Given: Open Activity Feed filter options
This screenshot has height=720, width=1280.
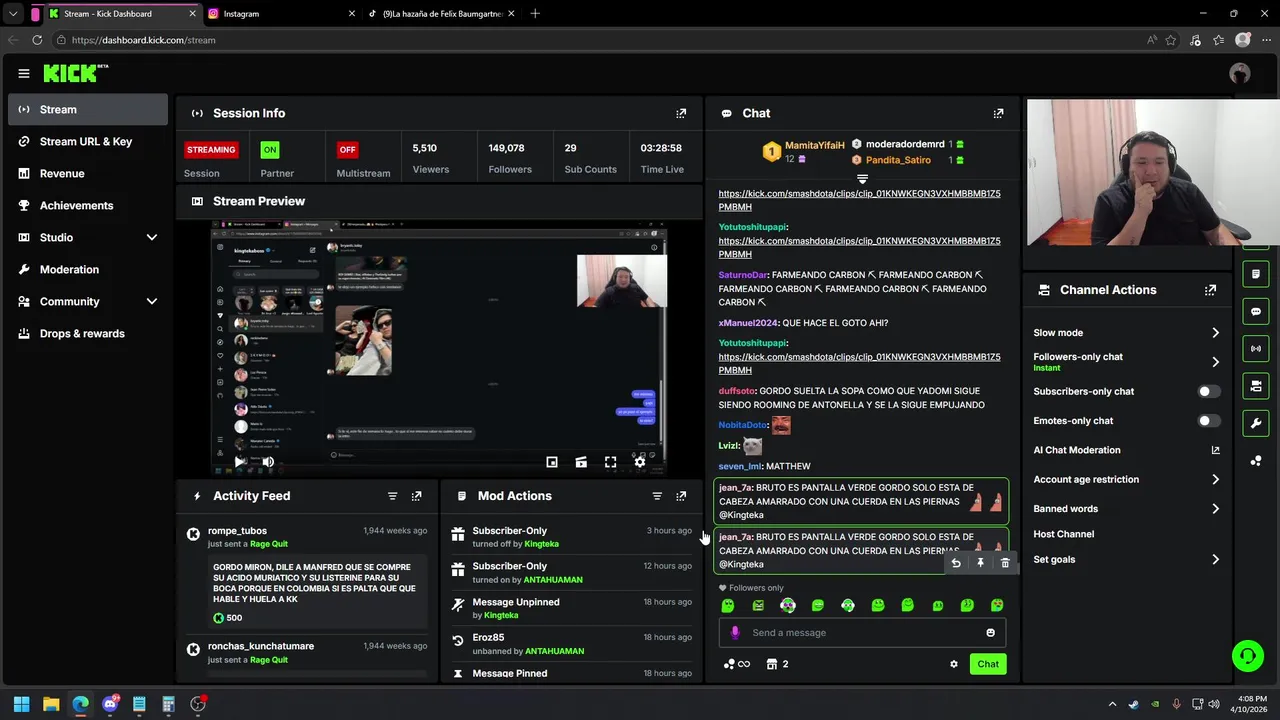Looking at the screenshot, I should [x=392, y=496].
